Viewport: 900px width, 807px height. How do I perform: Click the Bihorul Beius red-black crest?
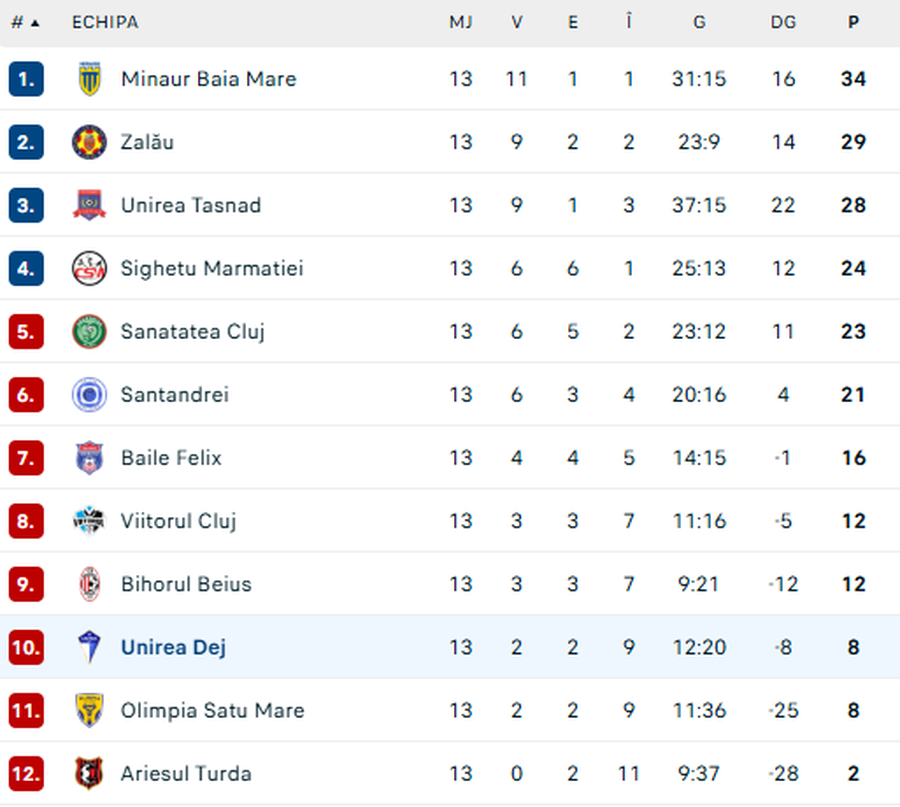click(x=90, y=584)
